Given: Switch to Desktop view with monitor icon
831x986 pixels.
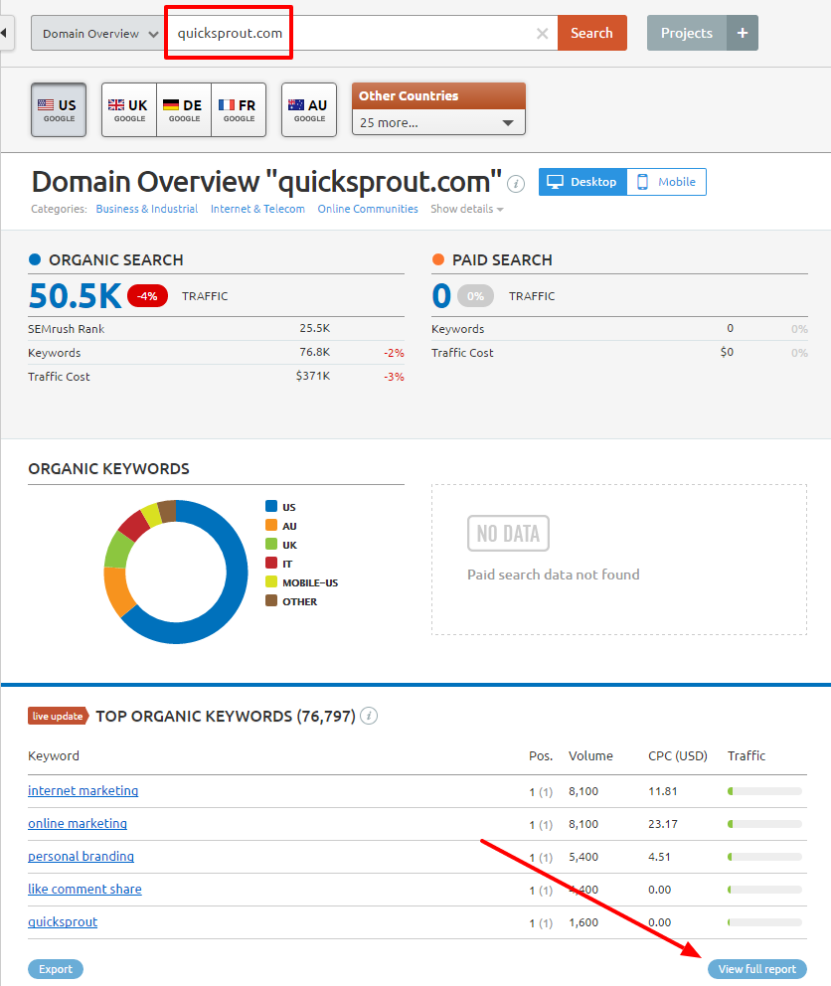Looking at the screenshot, I should 582,182.
